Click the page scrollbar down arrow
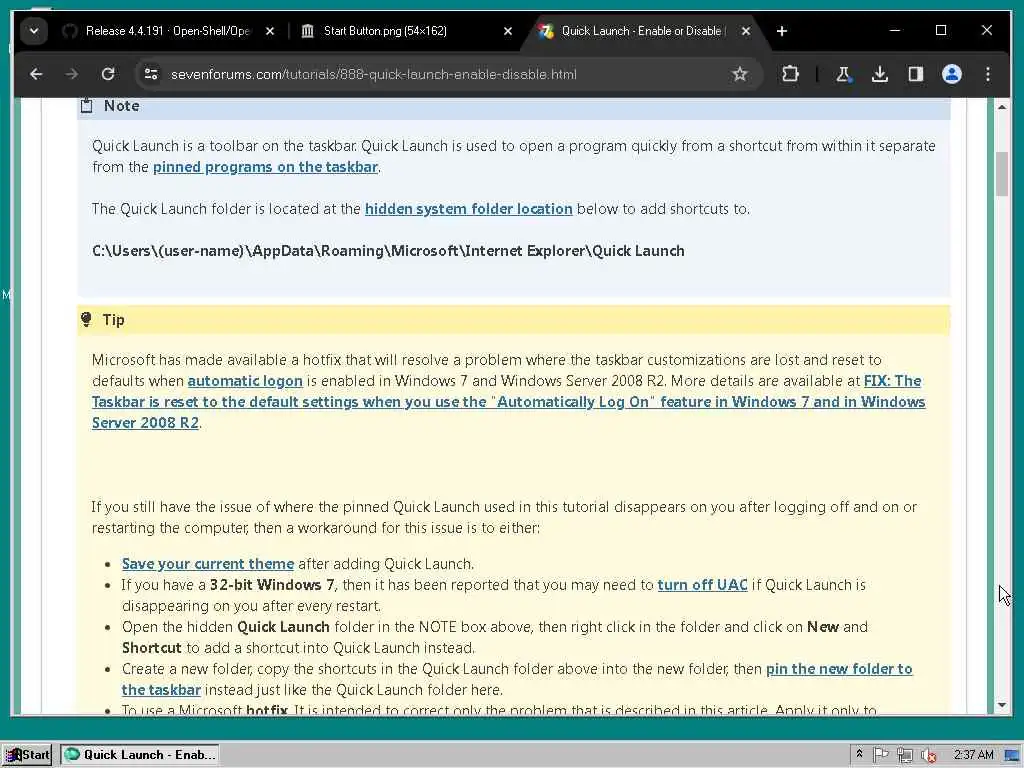Viewport: 1024px width, 768px height. 1002,705
